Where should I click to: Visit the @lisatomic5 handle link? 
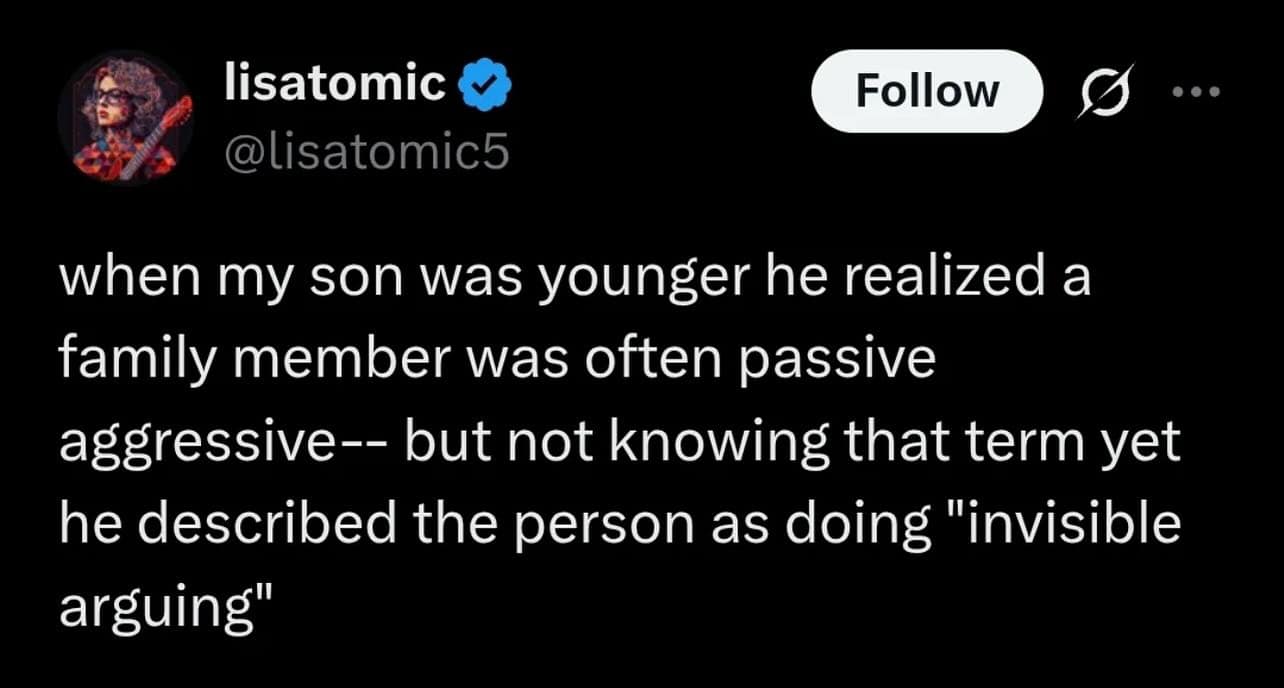(x=365, y=152)
